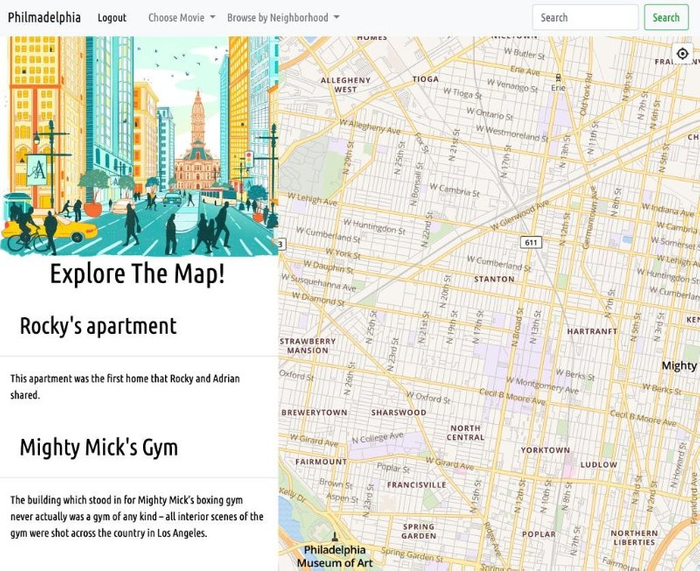Image resolution: width=700 pixels, height=571 pixels.
Task: Click the geolocate crosshair icon on map
Action: click(682, 54)
